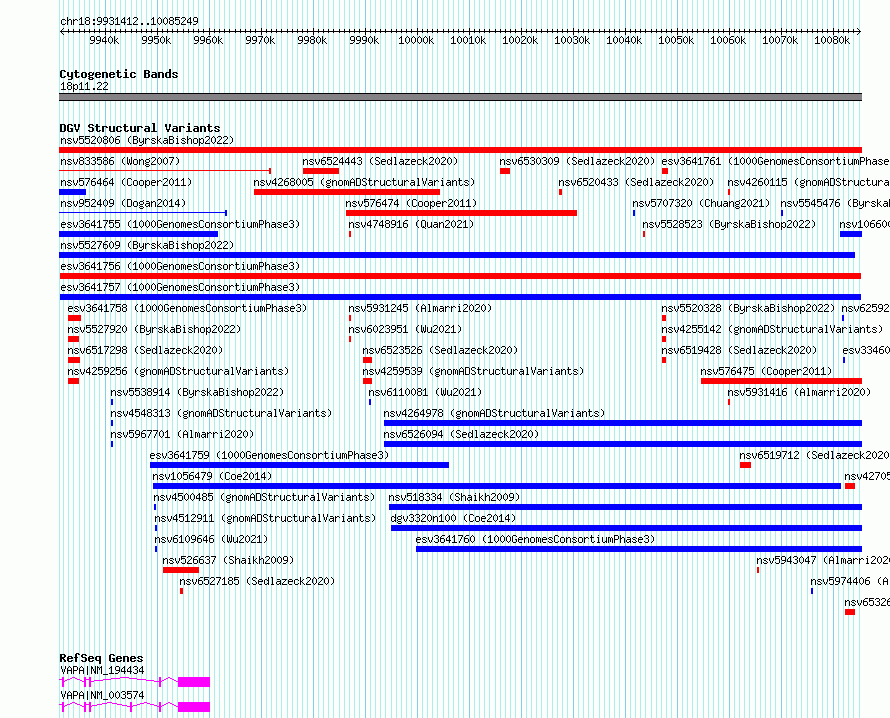Open nsv6530309 (Sedlazeck2020) structural variant
890x718 pixels.
[577, 161]
